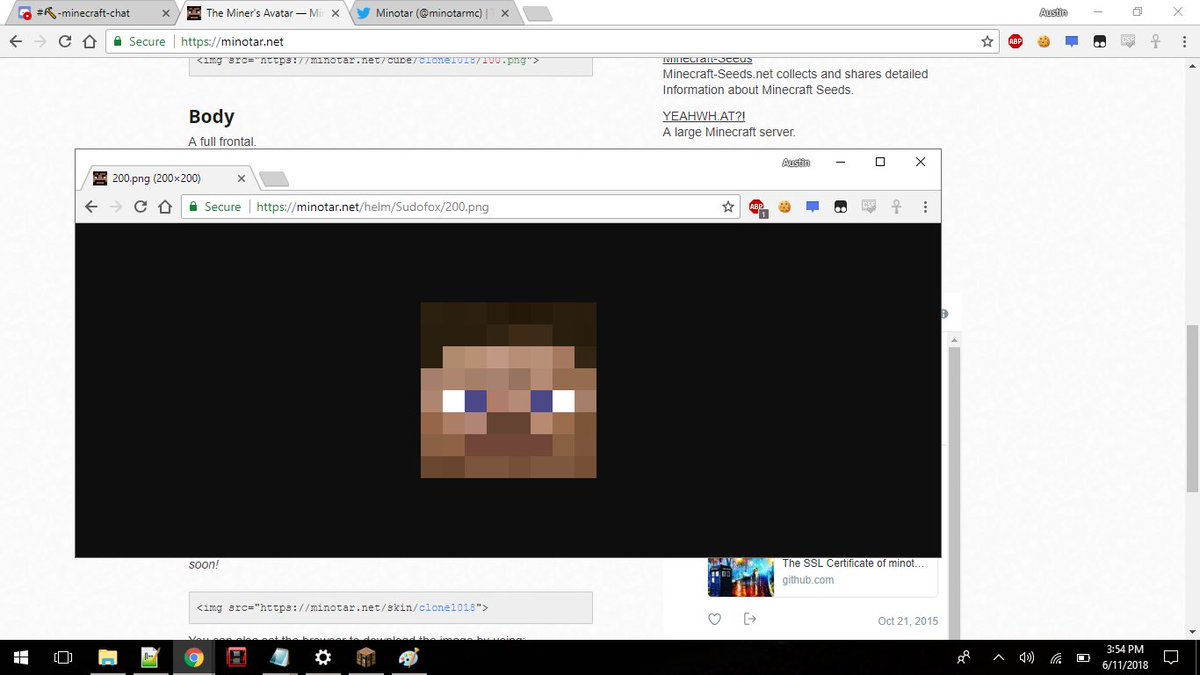Click the tweet date Oct 21, 2015

(x=908, y=621)
